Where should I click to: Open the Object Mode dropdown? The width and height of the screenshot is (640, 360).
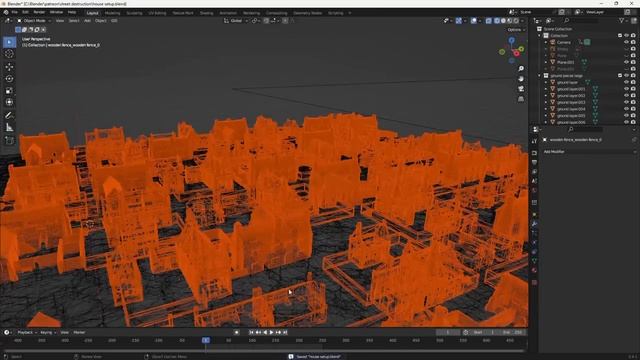coord(34,20)
